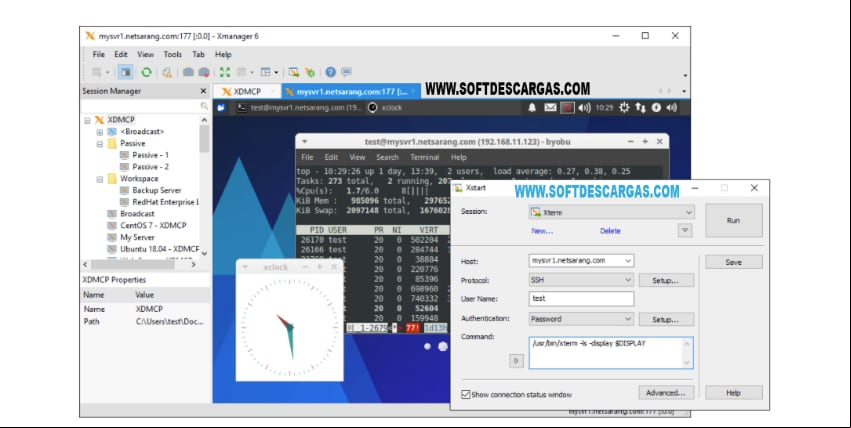Click the feedback speech bubble toolbar icon
The image size is (851, 428).
coord(346,72)
